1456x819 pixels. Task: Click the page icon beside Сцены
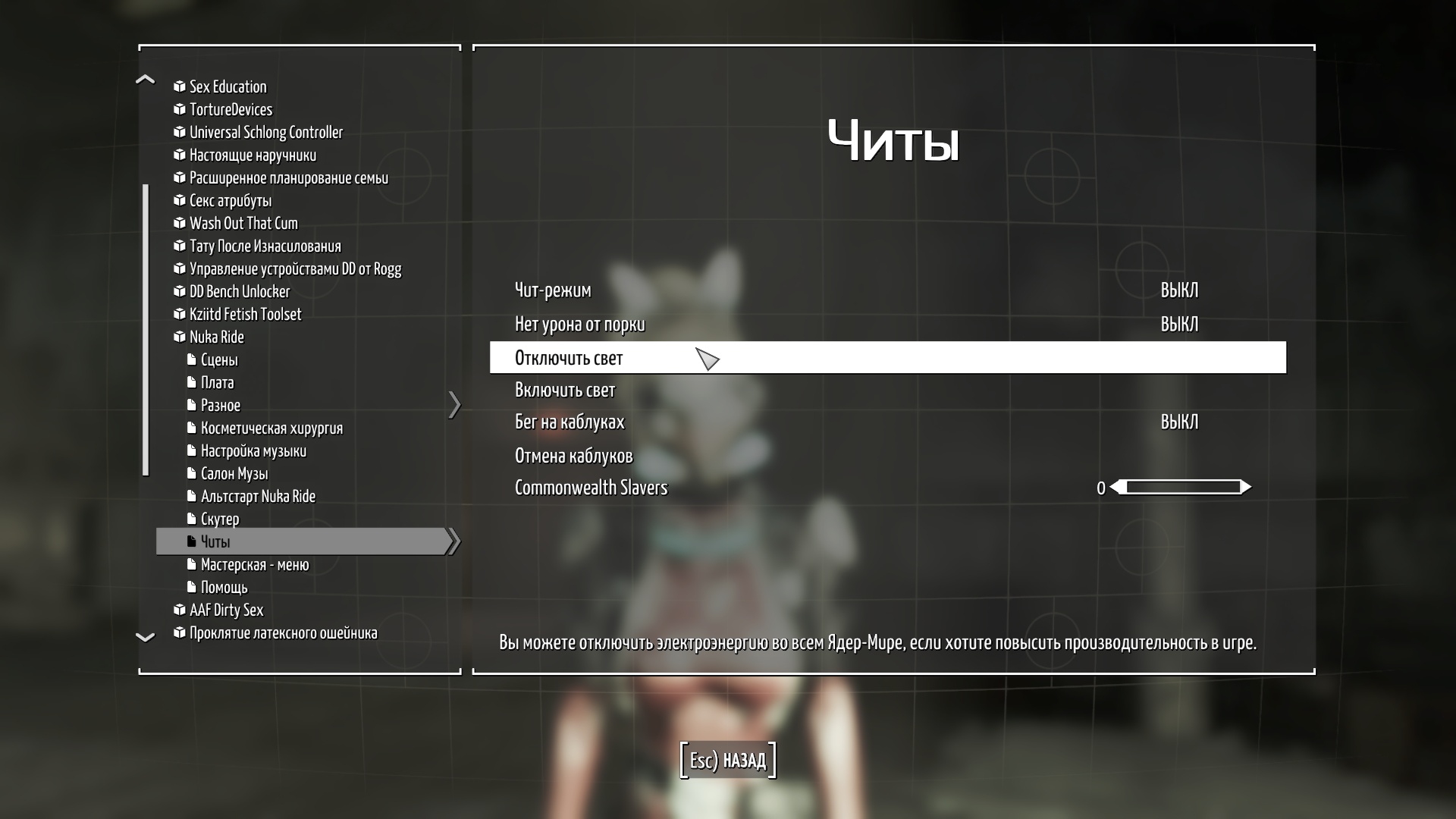coord(192,359)
